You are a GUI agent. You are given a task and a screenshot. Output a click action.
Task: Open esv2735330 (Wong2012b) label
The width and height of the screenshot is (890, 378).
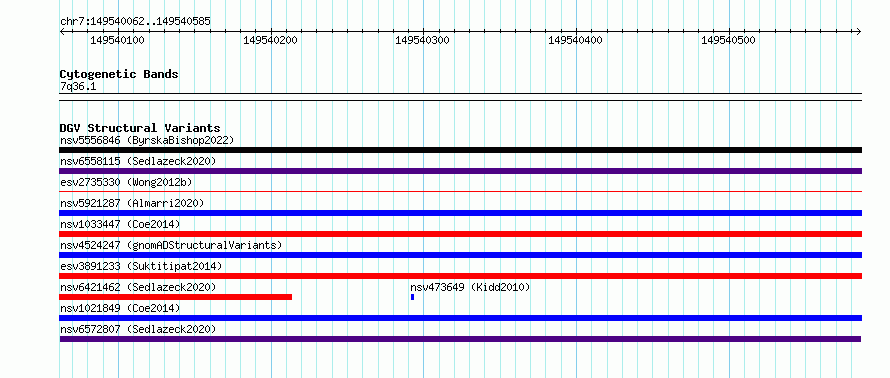[x=126, y=182]
